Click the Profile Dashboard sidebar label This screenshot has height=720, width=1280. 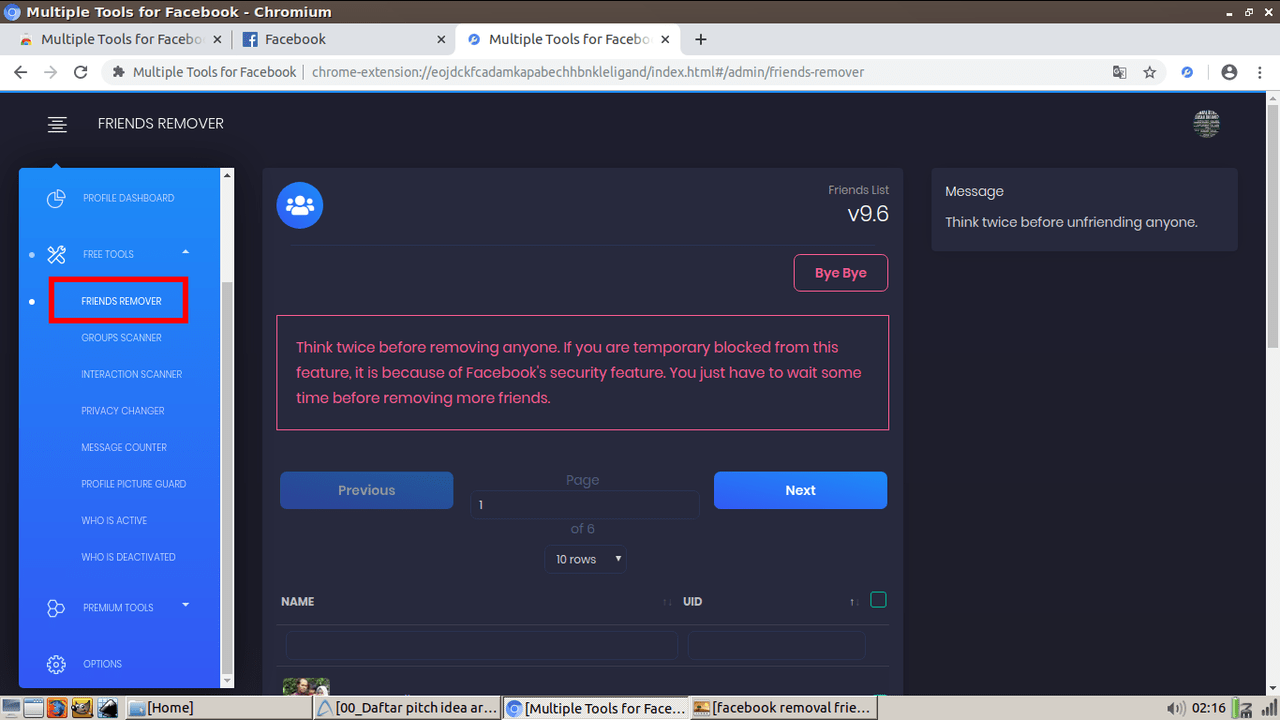tap(128, 198)
